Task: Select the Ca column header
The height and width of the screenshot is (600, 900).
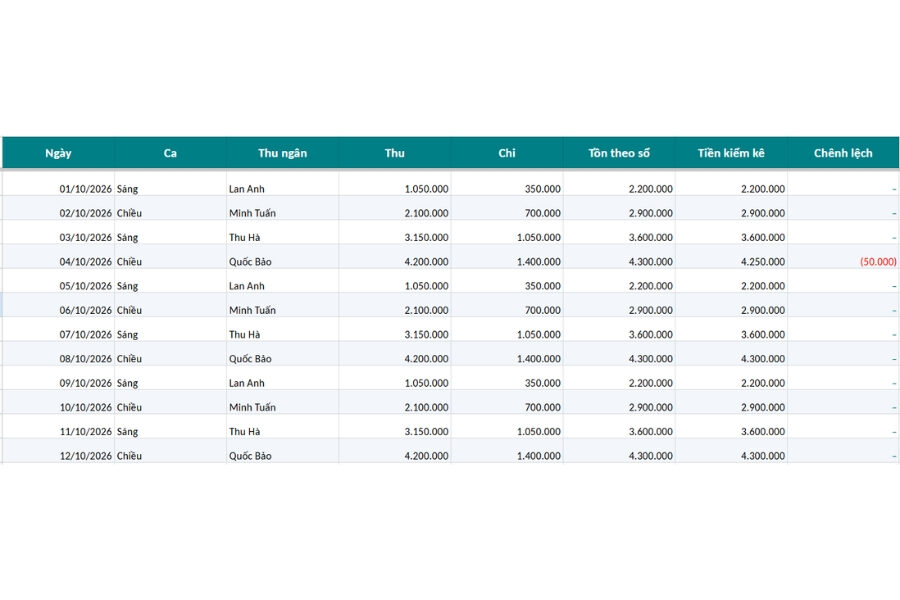Action: pyautogui.click(x=170, y=153)
